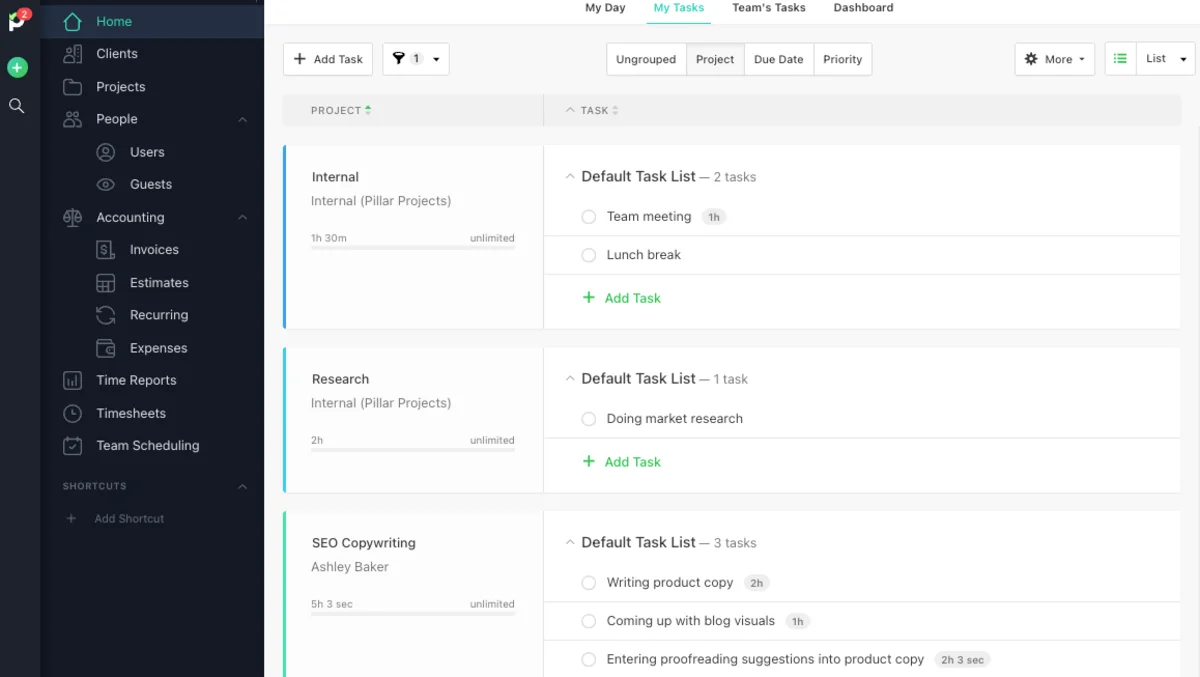Click the Add Task button in toolbar

coord(329,59)
